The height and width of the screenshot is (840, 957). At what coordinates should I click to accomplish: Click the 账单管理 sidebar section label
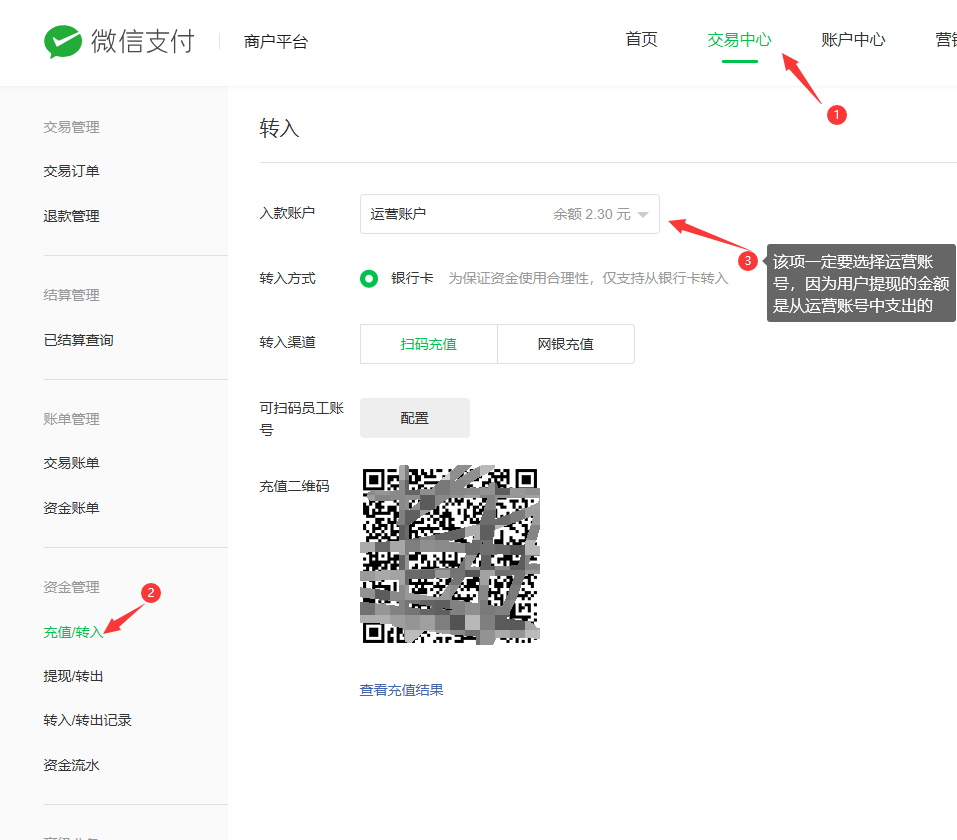click(71, 419)
